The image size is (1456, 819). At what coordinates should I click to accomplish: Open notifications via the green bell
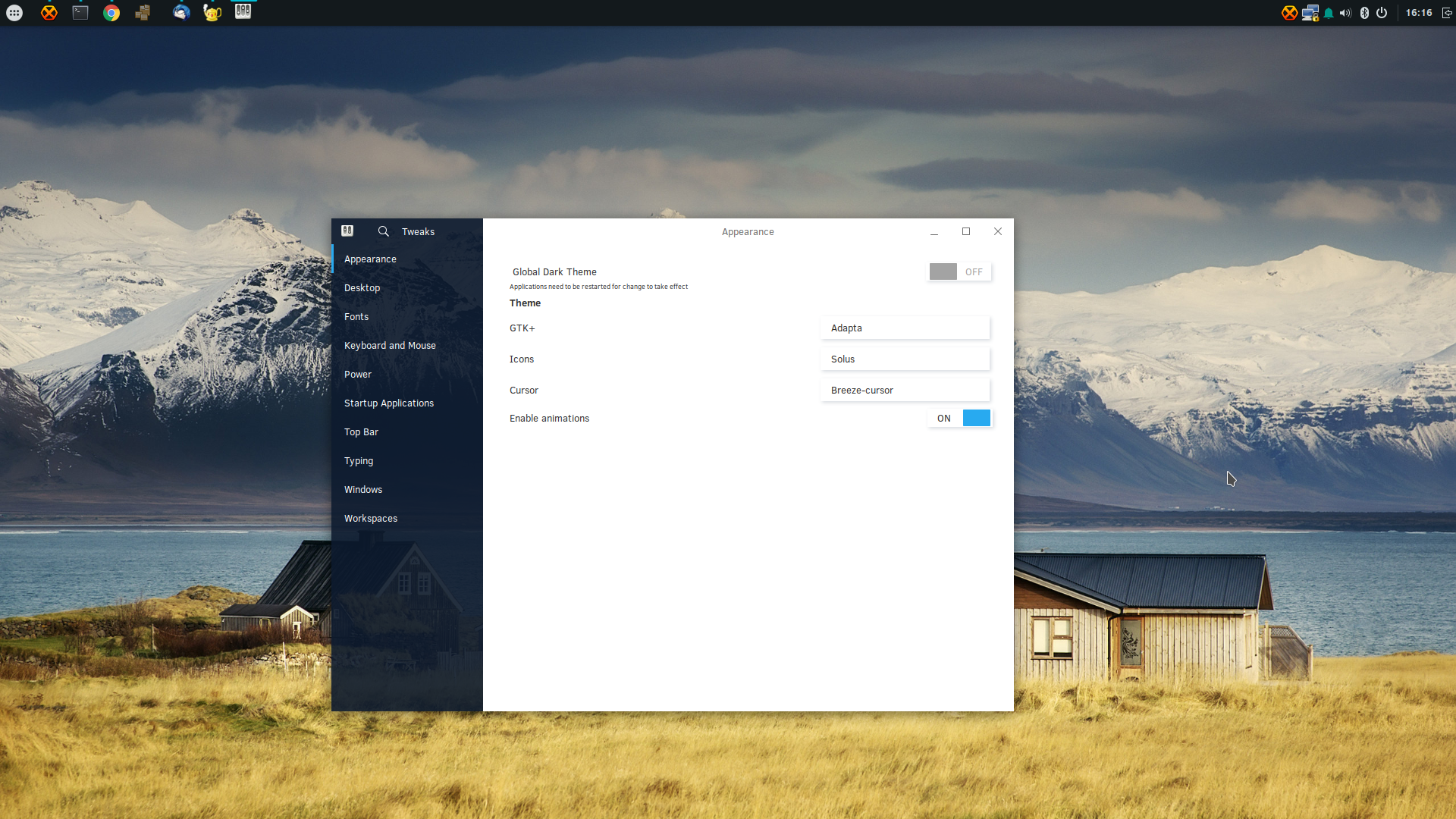[x=1329, y=13]
